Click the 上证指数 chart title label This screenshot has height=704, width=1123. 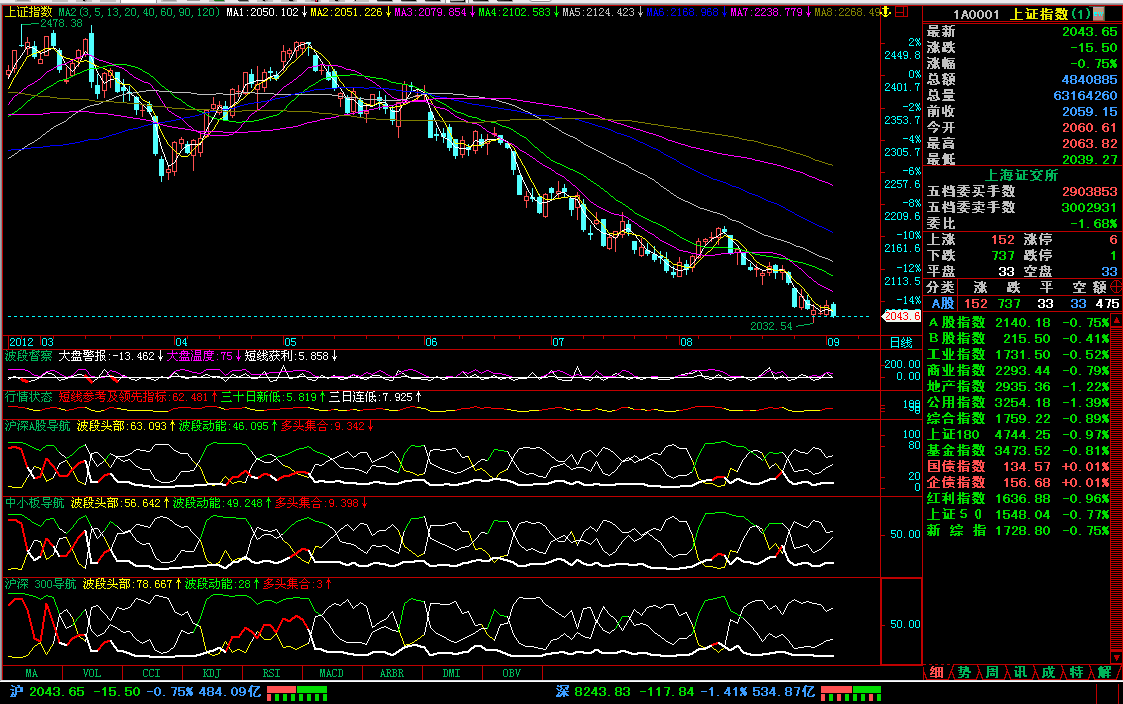pyautogui.click(x=29, y=11)
